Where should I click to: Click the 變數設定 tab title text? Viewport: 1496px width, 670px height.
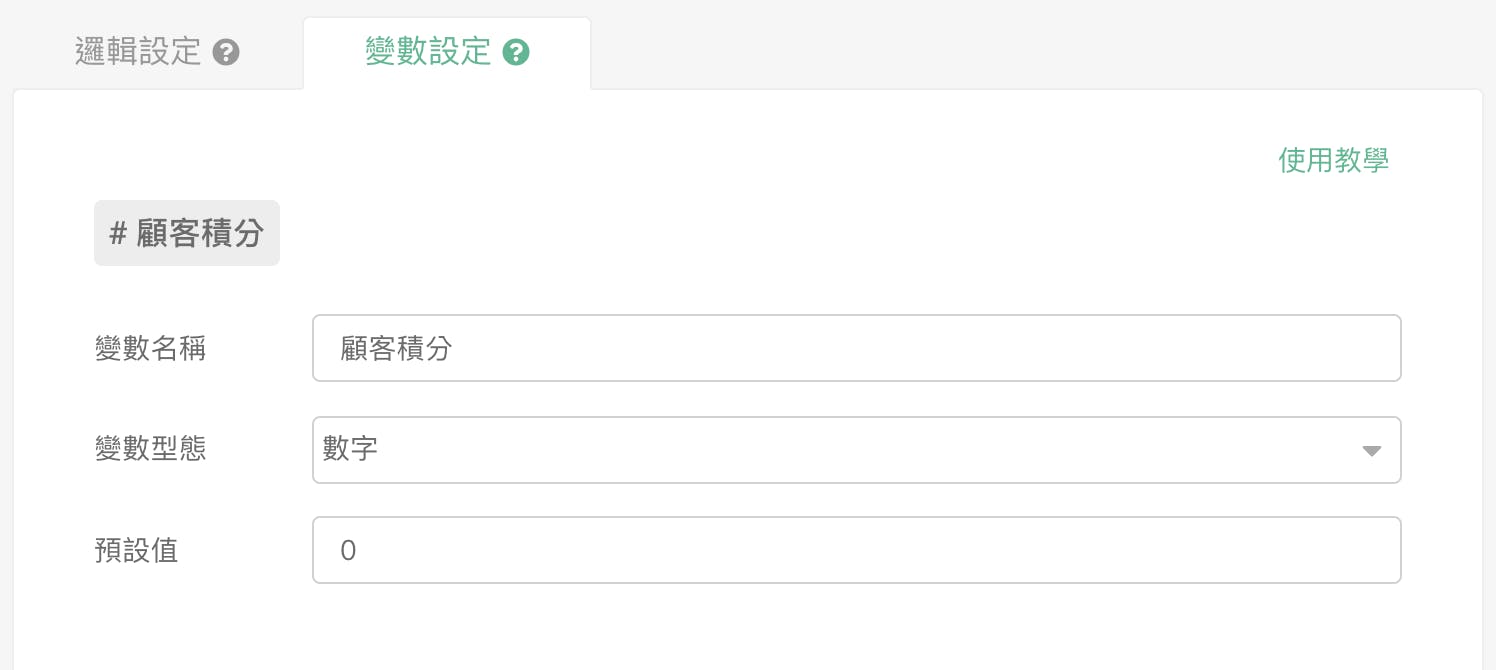(428, 52)
